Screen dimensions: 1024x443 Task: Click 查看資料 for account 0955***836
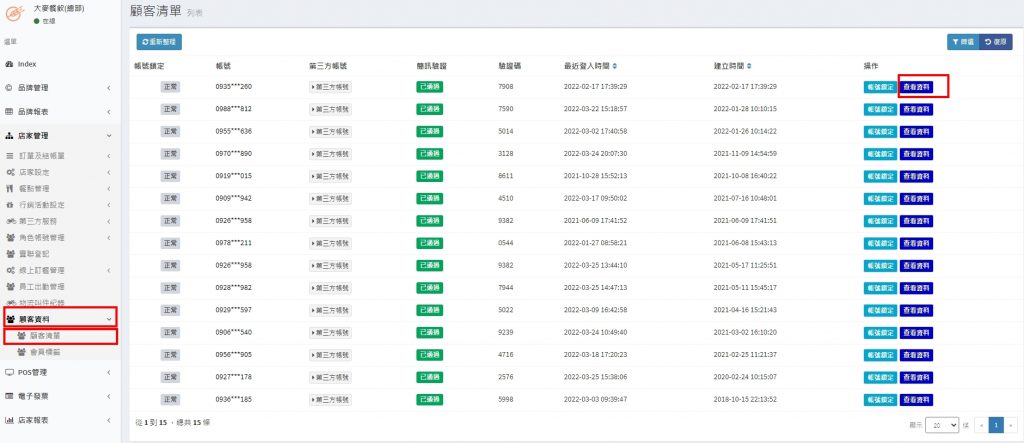tap(915, 132)
